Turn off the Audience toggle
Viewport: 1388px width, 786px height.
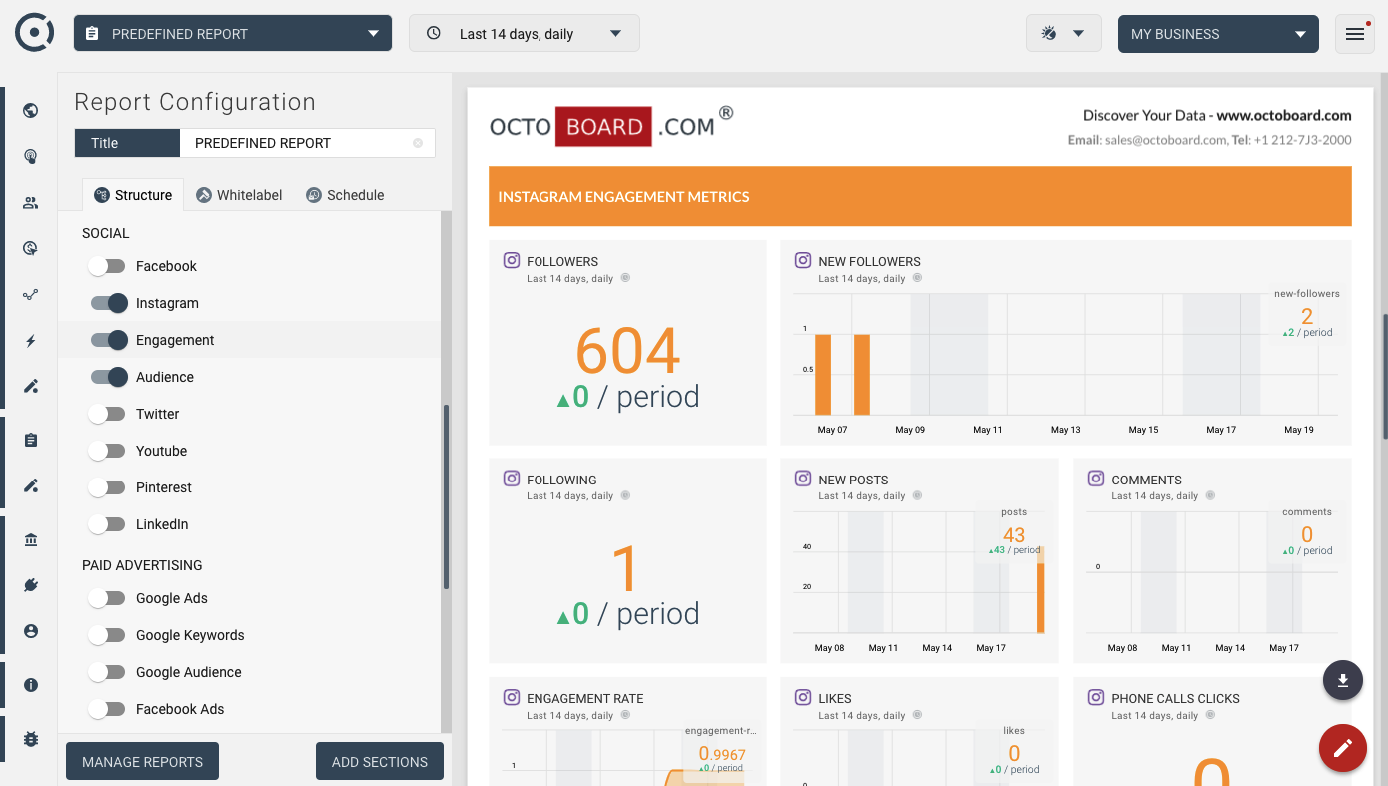coord(109,377)
